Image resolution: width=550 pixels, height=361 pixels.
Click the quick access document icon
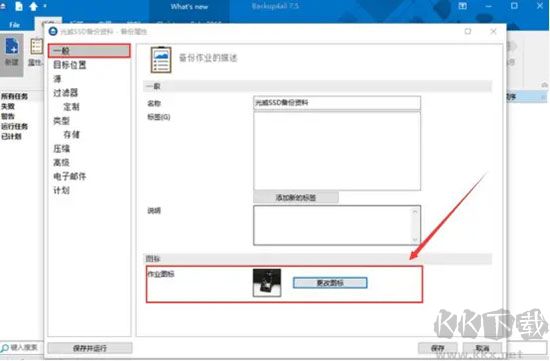[19, 6]
